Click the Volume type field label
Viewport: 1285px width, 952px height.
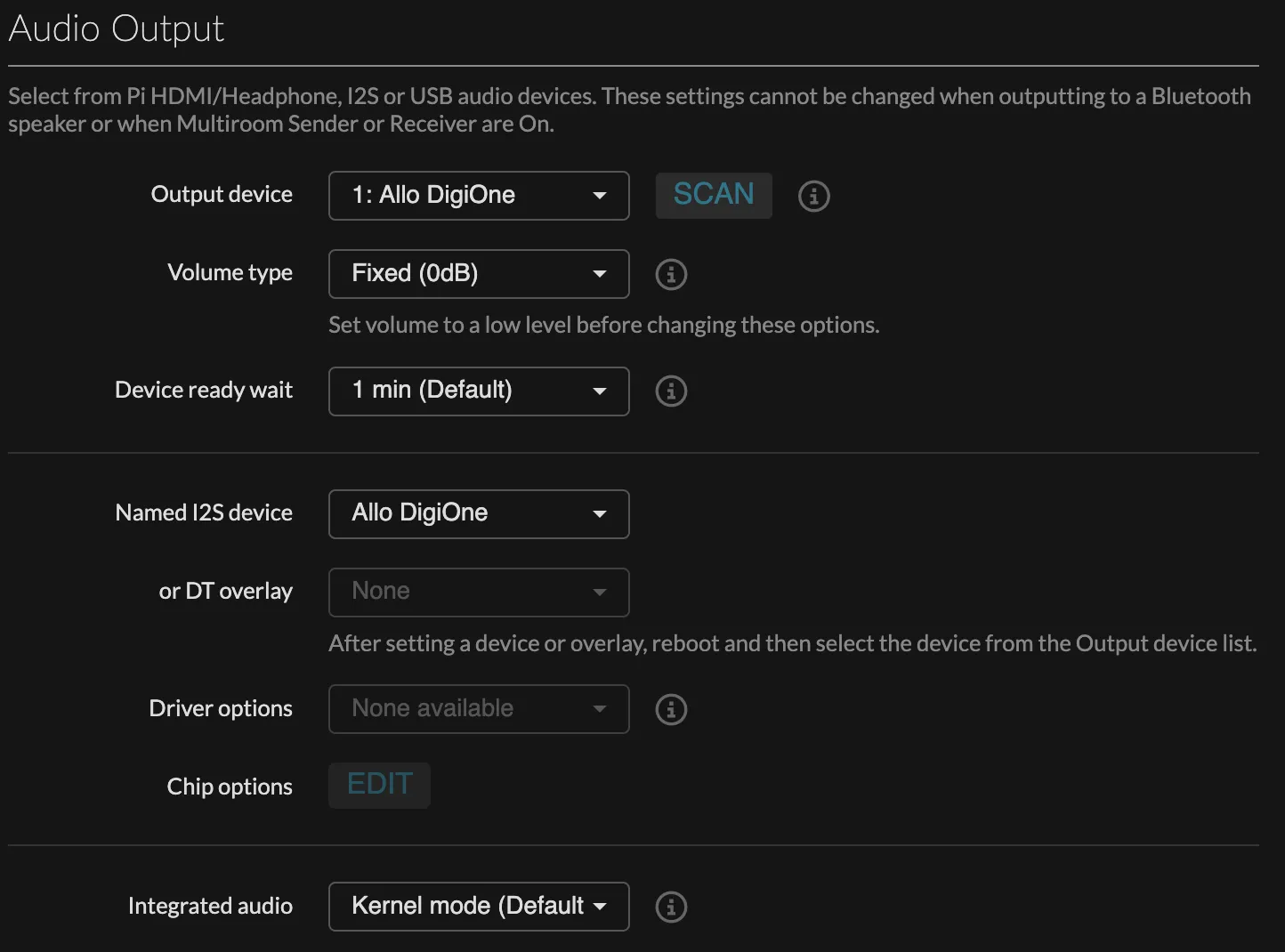(230, 273)
